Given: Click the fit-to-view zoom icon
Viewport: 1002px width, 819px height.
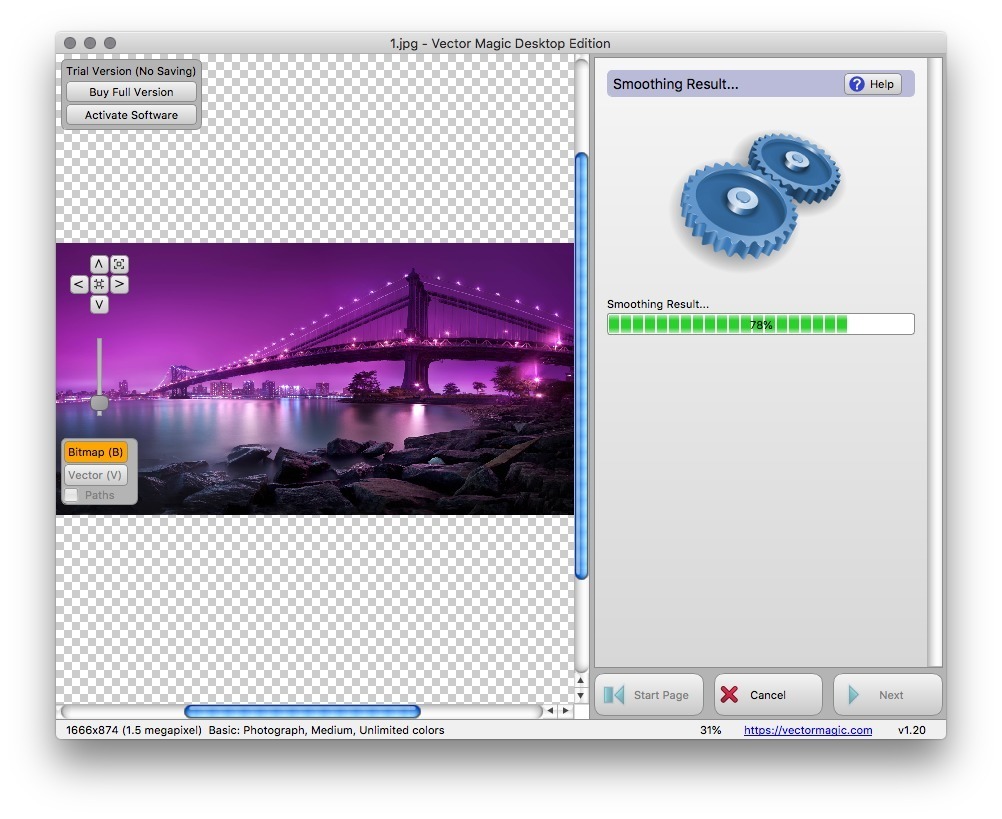Looking at the screenshot, I should coord(118,264).
